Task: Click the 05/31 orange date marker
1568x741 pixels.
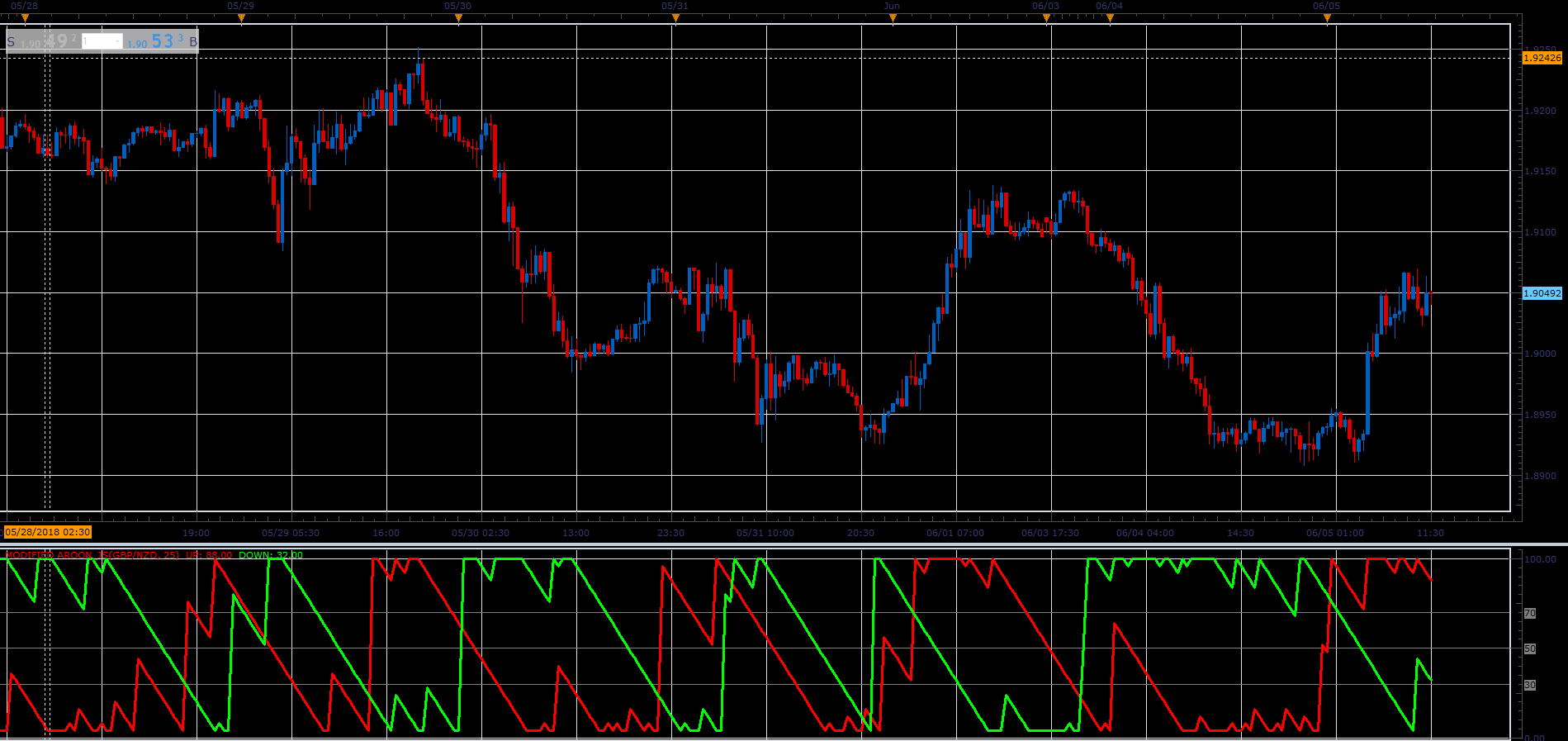Action: [675, 18]
